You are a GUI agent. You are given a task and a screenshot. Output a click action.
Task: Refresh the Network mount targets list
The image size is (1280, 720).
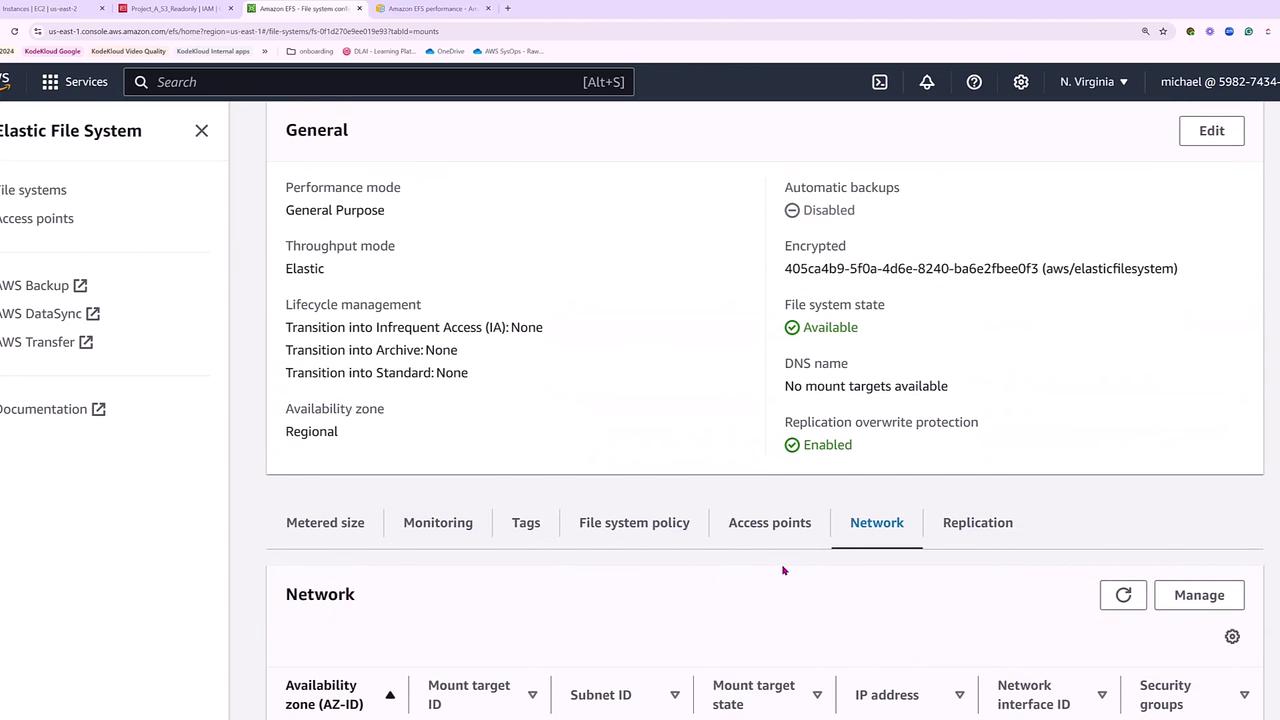[x=1123, y=595]
